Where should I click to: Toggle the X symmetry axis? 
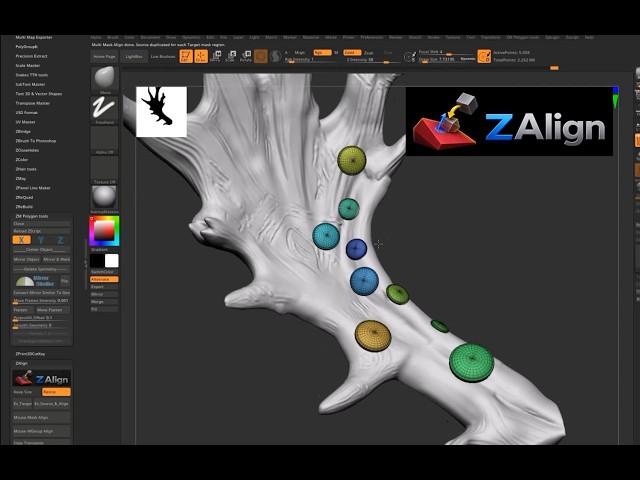tap(21, 240)
